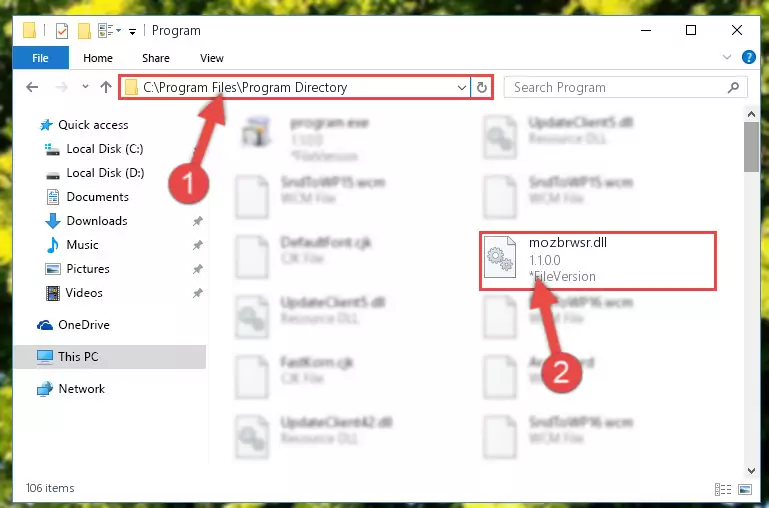This screenshot has height=508, width=769.
Task: Click the Documents page icon
Action: (52, 197)
